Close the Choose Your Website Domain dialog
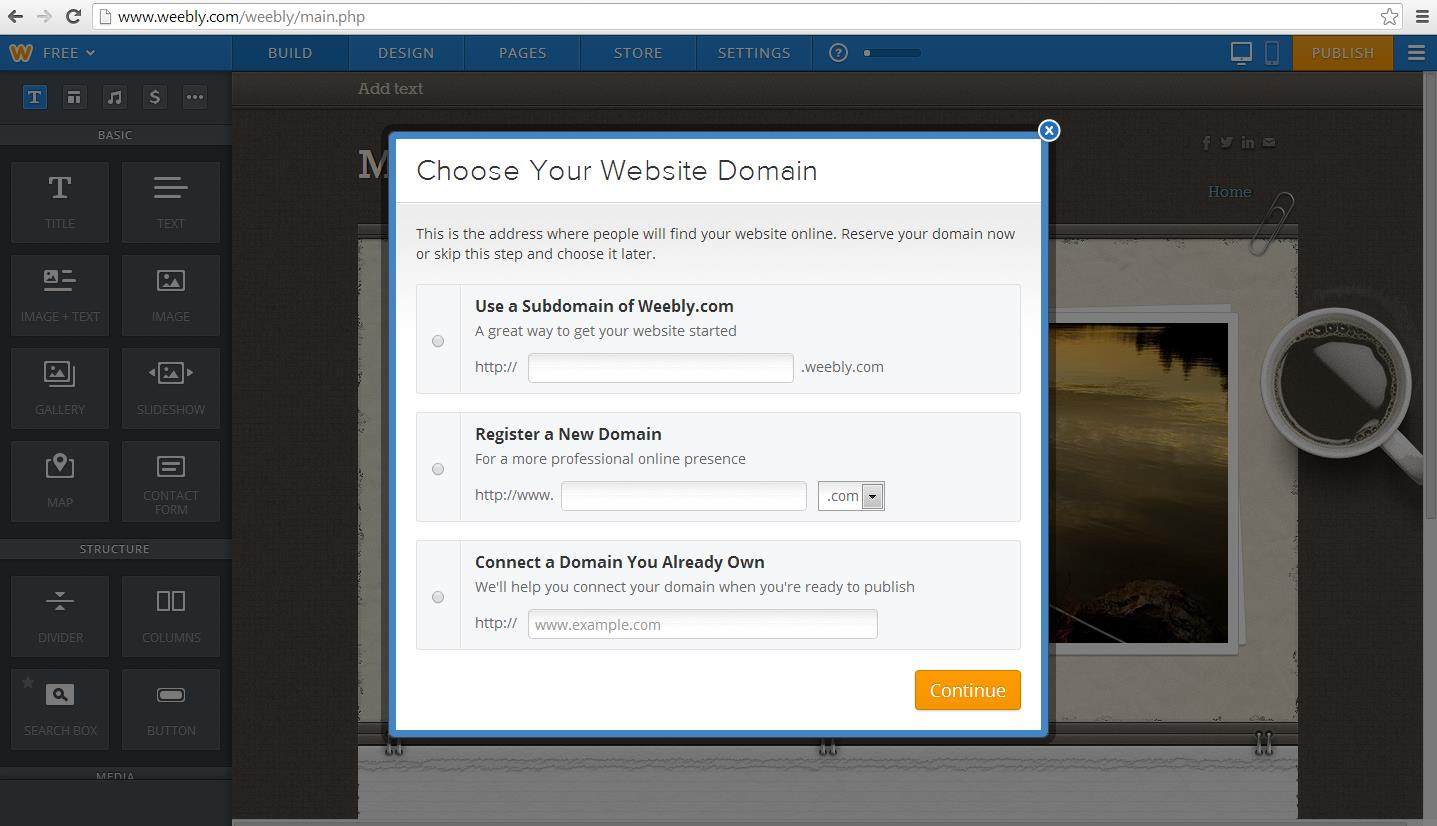 [1048, 130]
